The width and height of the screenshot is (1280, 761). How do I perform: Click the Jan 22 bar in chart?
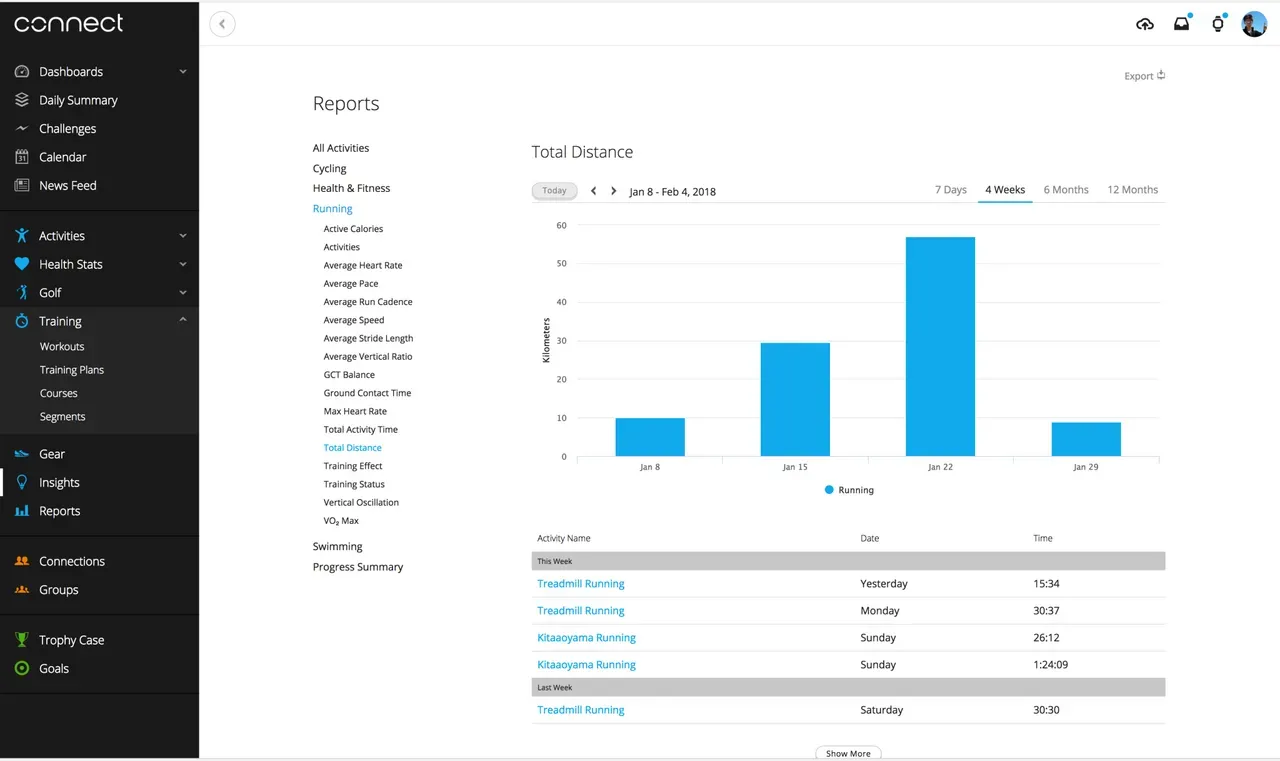pos(940,346)
